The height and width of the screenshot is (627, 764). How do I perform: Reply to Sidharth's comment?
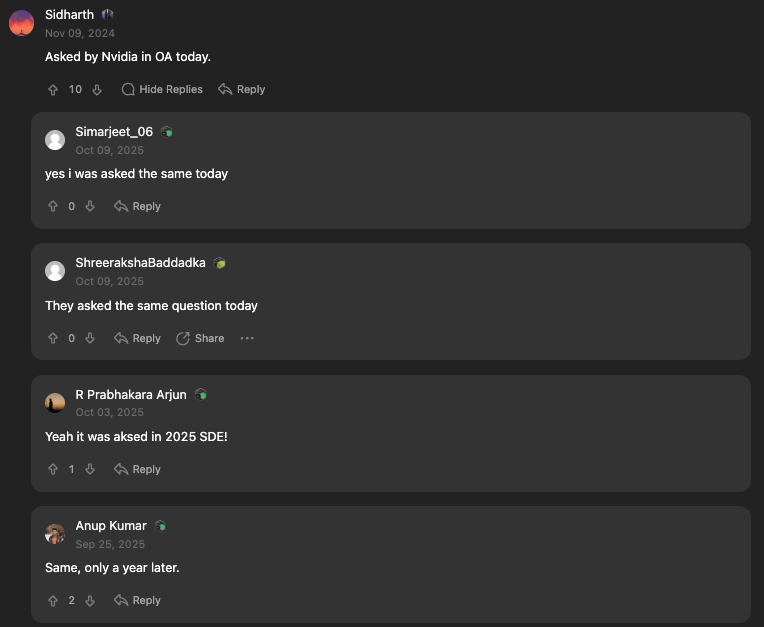coord(242,90)
